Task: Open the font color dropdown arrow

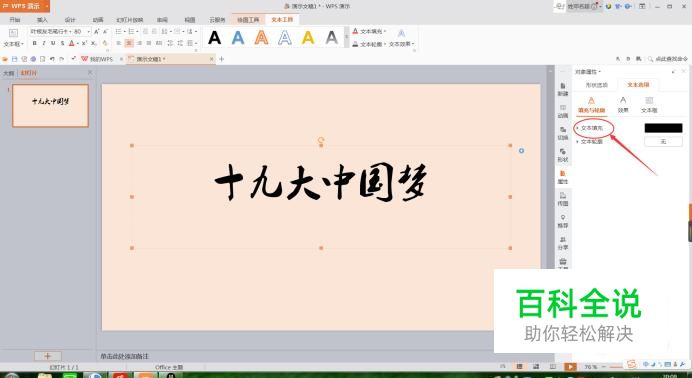Action: [x=78, y=43]
